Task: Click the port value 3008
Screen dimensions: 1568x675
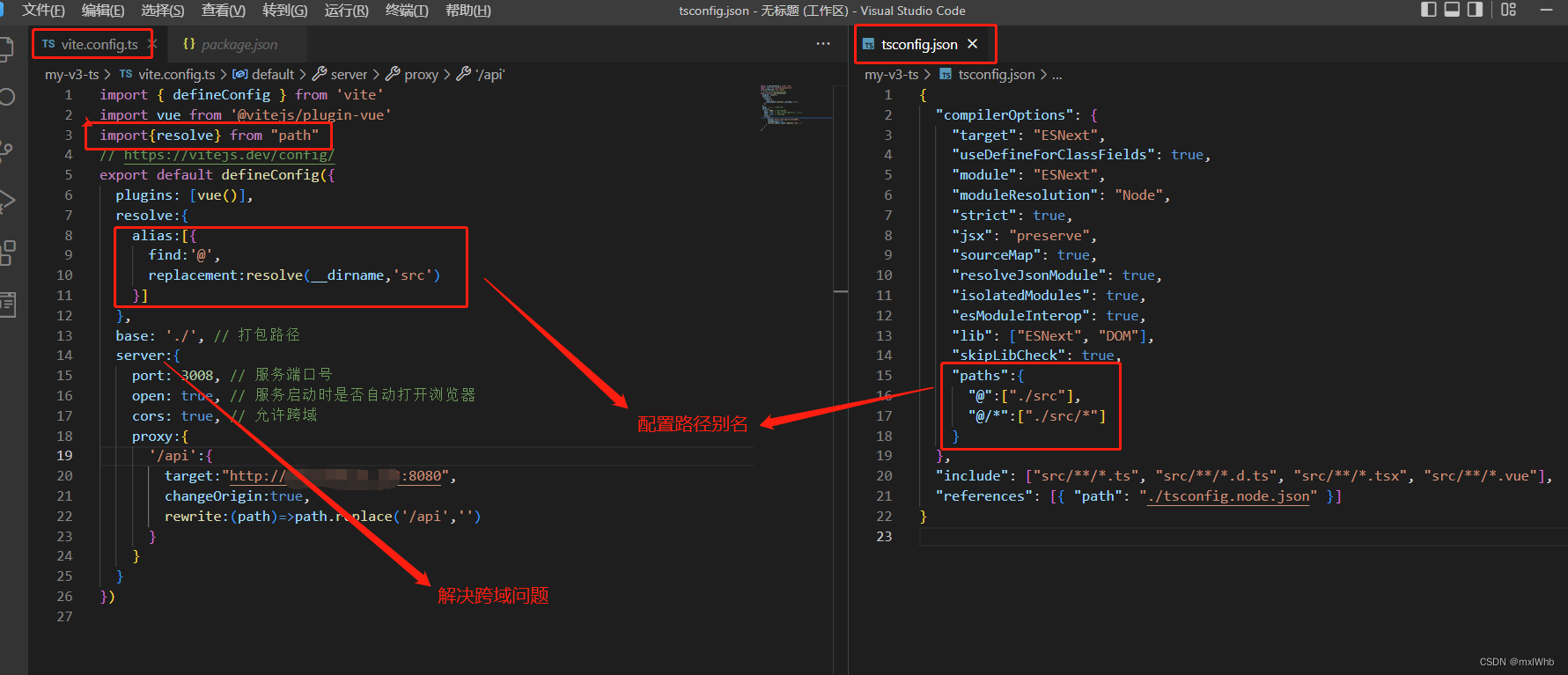Action: [x=197, y=376]
